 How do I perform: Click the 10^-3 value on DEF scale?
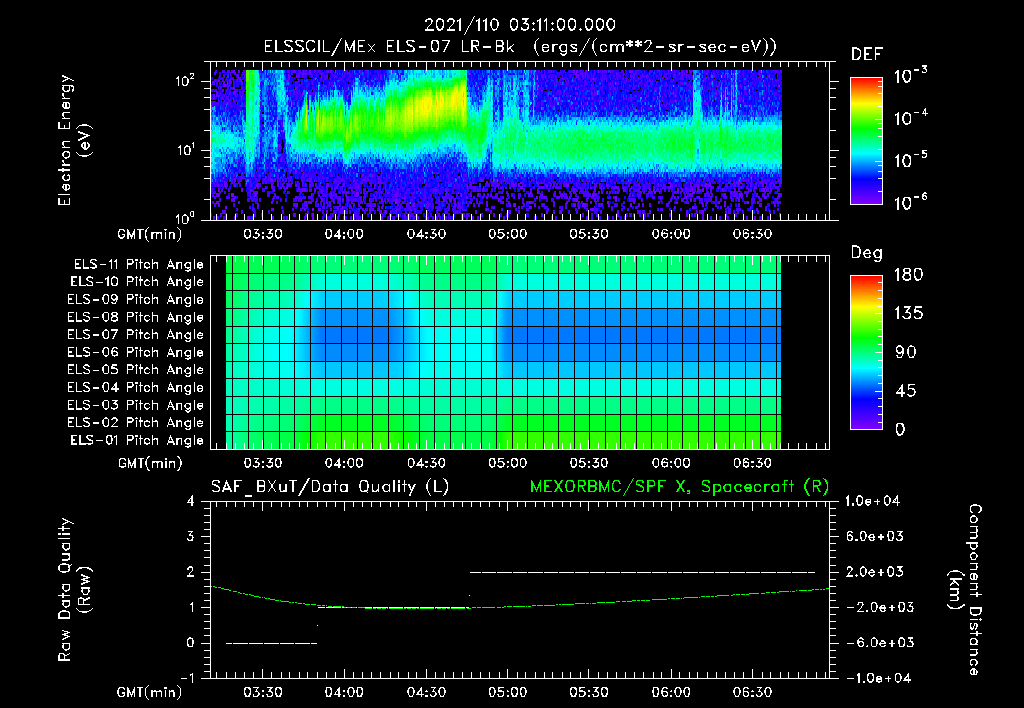point(910,76)
